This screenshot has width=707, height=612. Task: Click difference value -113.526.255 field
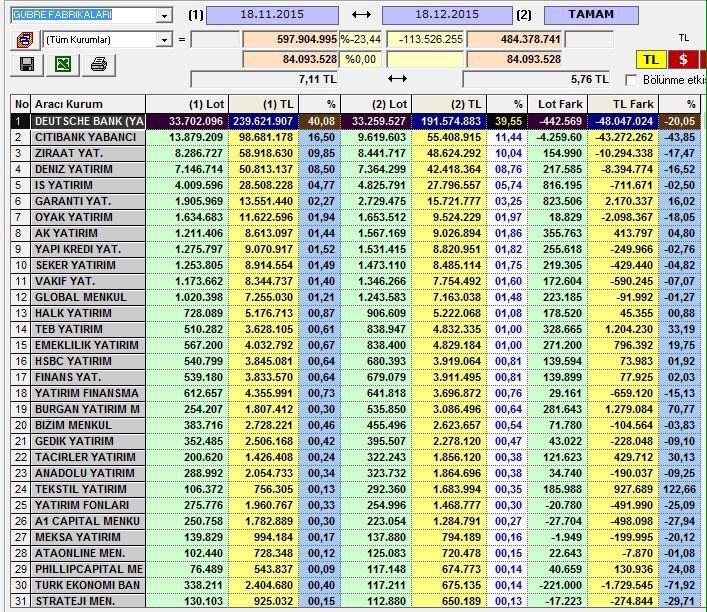[x=425, y=40]
